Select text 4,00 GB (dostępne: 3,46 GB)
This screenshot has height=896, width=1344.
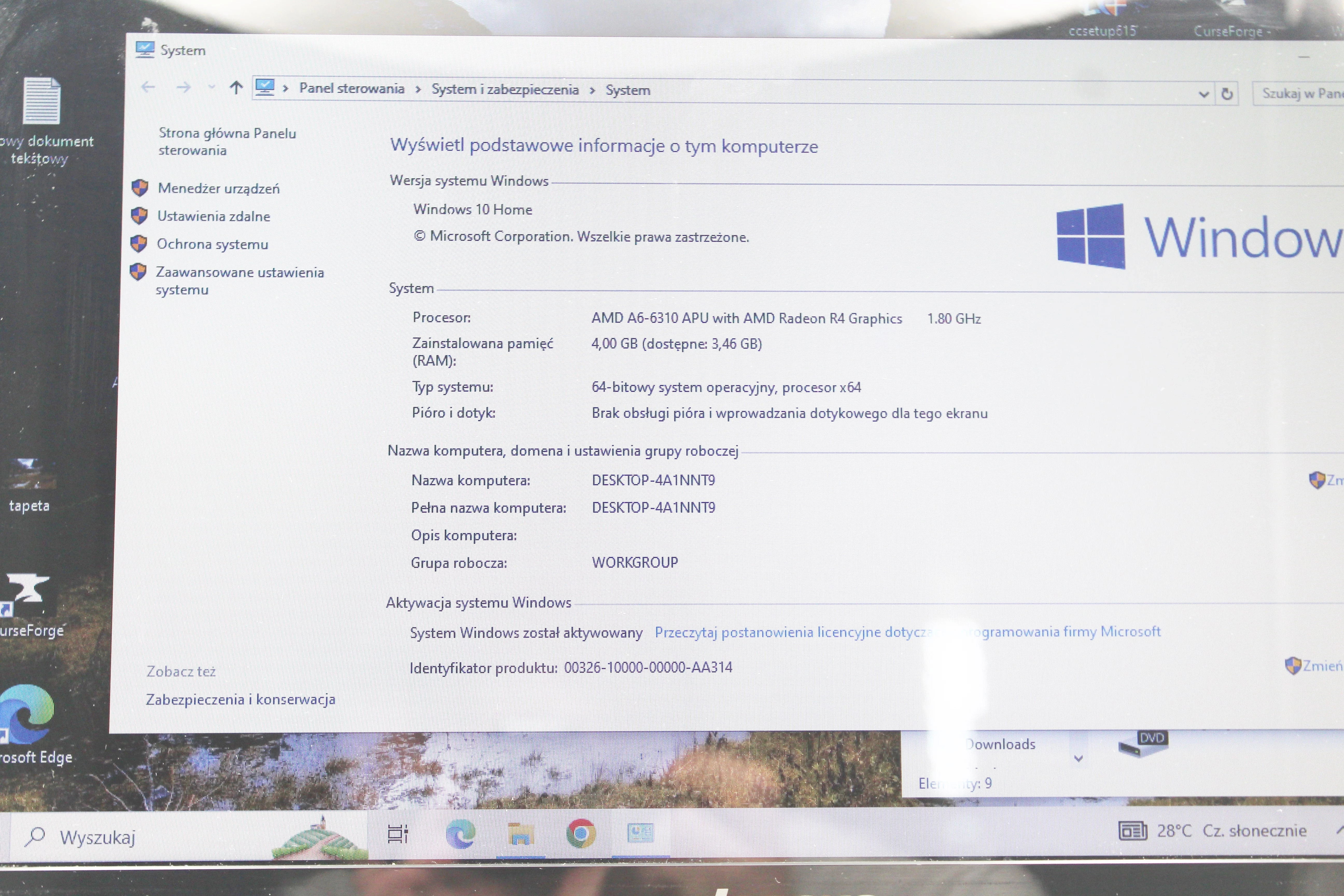(x=677, y=344)
